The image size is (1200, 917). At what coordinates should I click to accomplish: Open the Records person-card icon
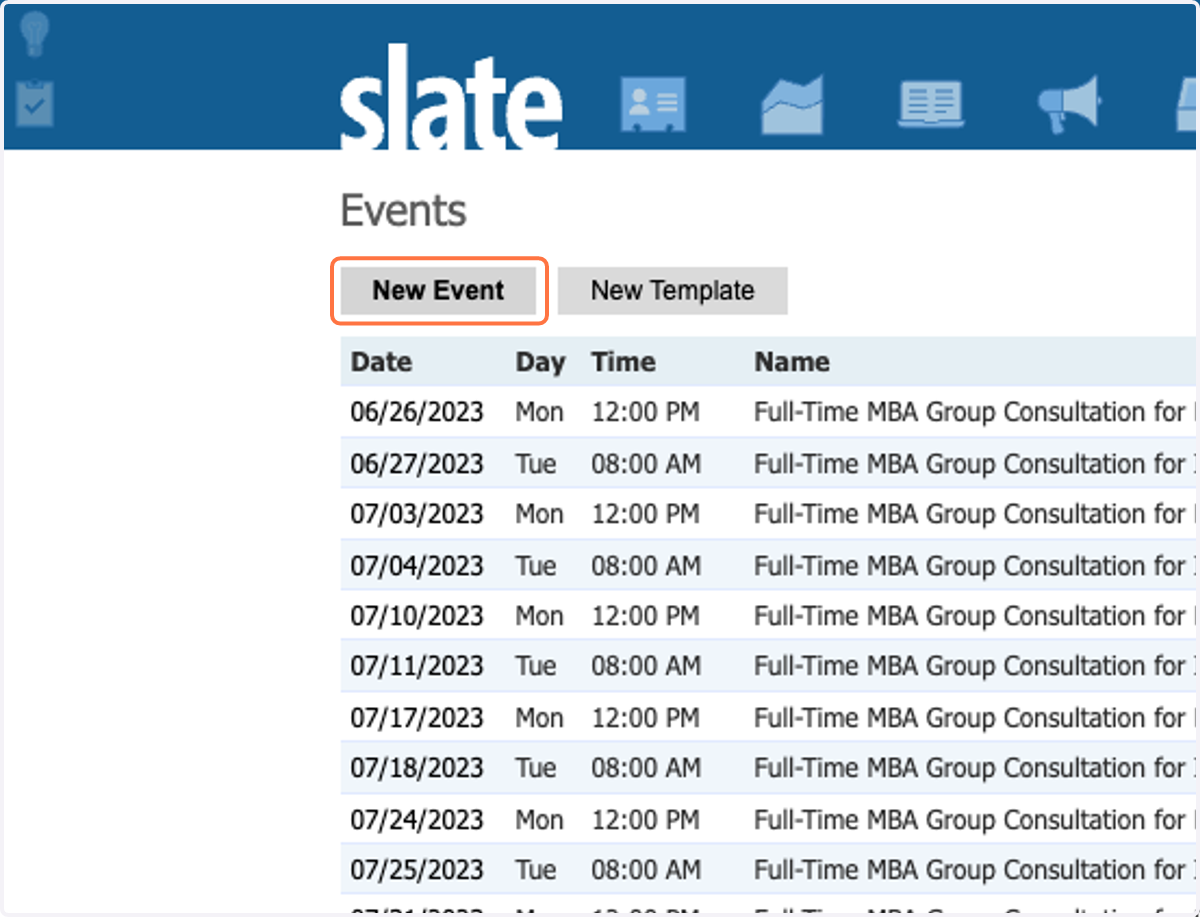coord(653,104)
